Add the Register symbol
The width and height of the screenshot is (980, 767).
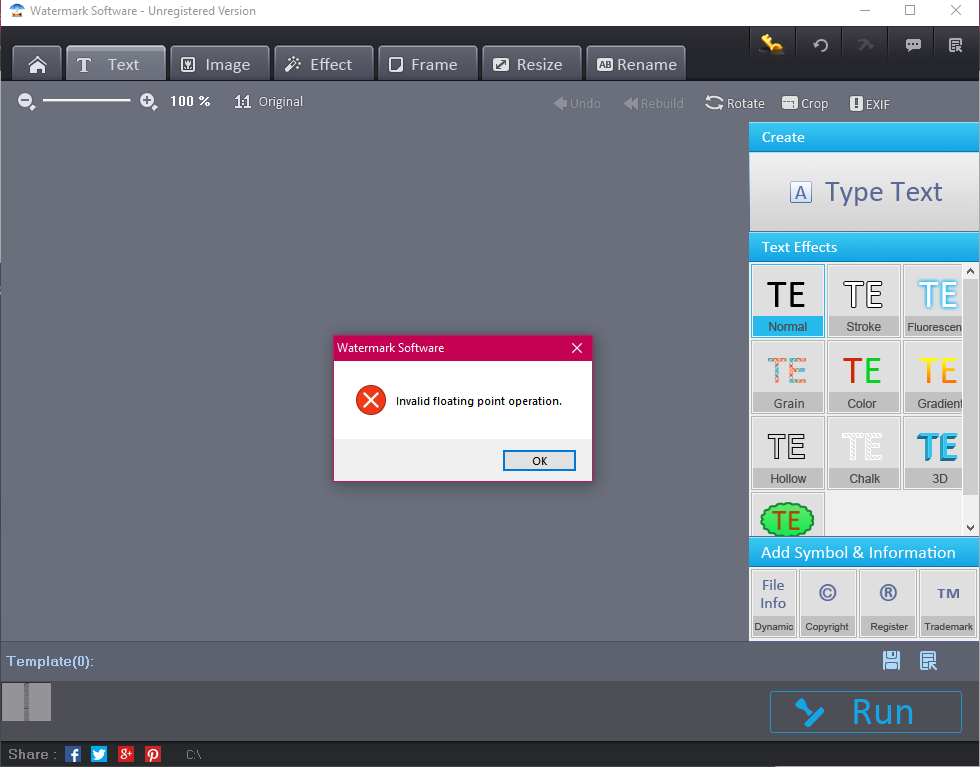(888, 603)
